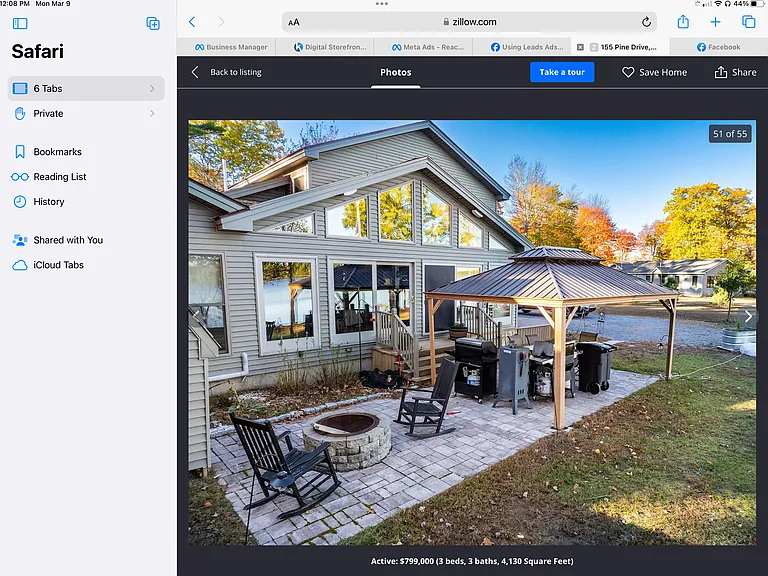The width and height of the screenshot is (768, 576).
Task: Tap the house listing photo
Action: (472, 333)
